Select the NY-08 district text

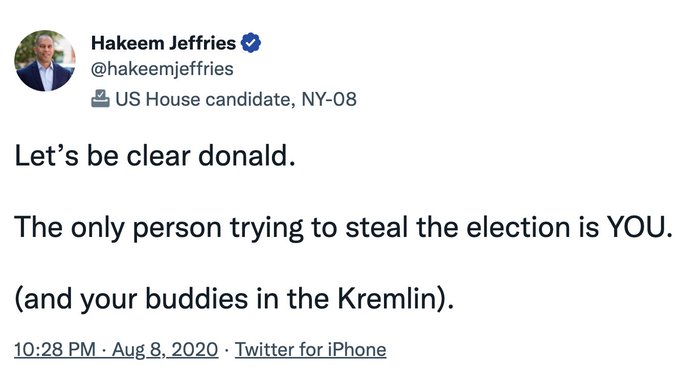[329, 99]
